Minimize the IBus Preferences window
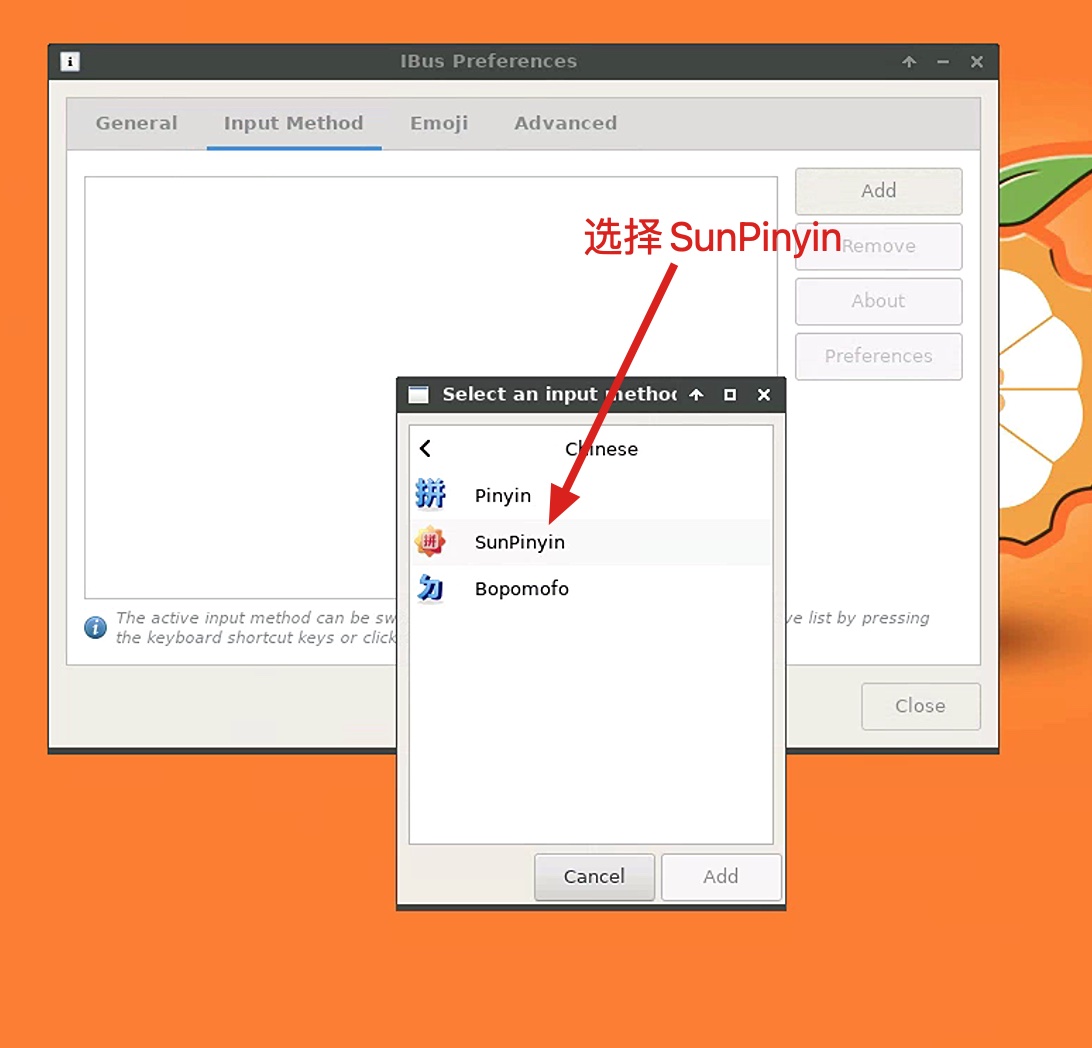 pyautogui.click(x=943, y=62)
